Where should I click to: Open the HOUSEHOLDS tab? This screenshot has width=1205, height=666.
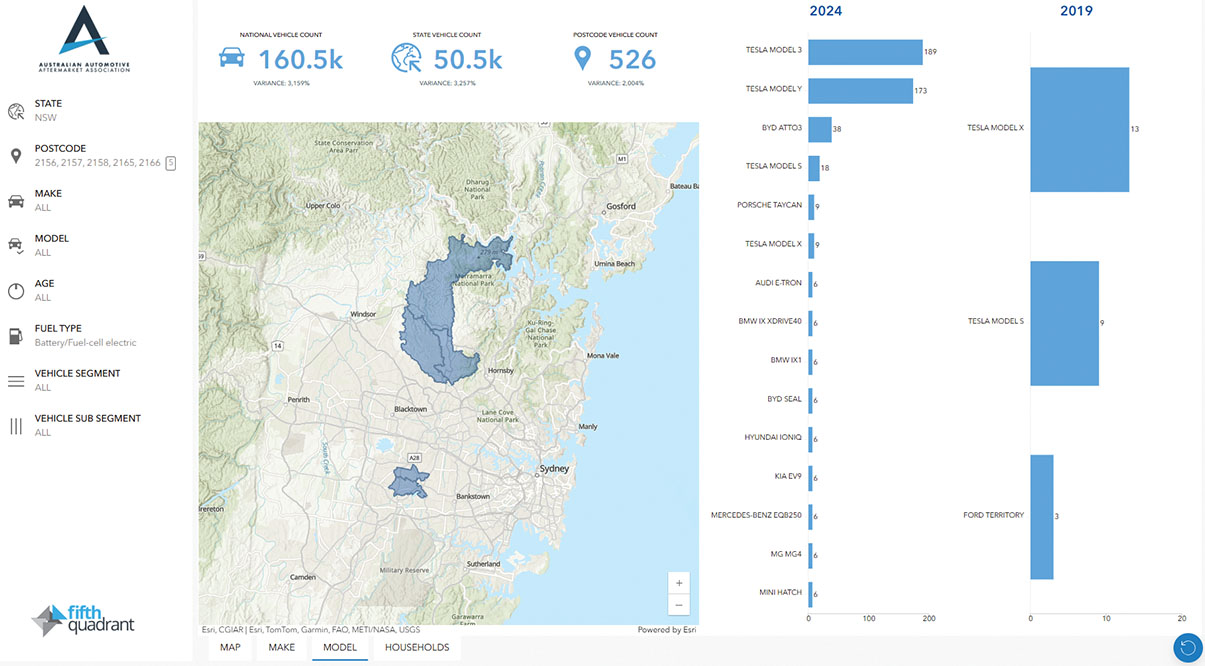point(417,647)
